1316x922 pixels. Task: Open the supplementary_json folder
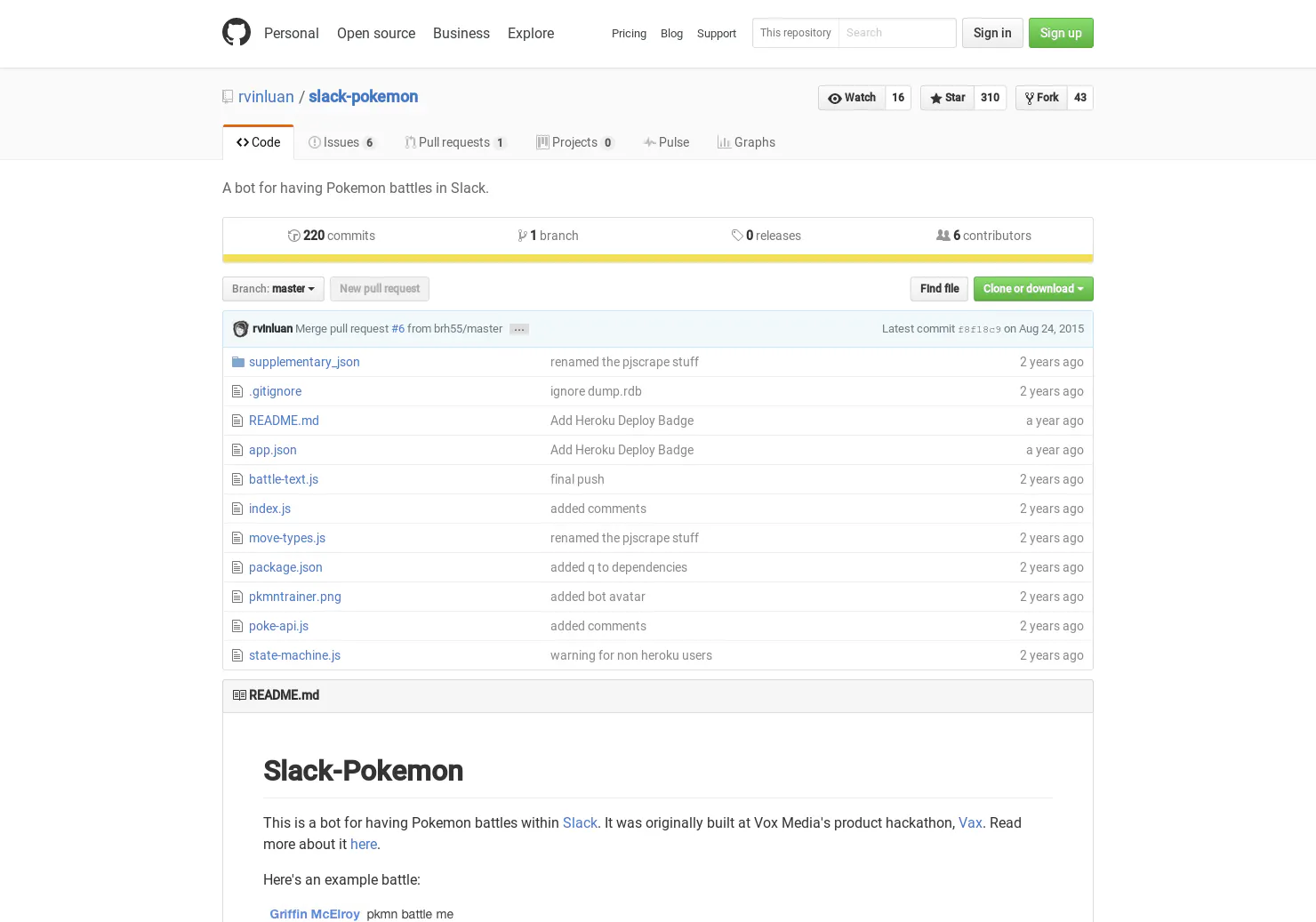click(304, 362)
